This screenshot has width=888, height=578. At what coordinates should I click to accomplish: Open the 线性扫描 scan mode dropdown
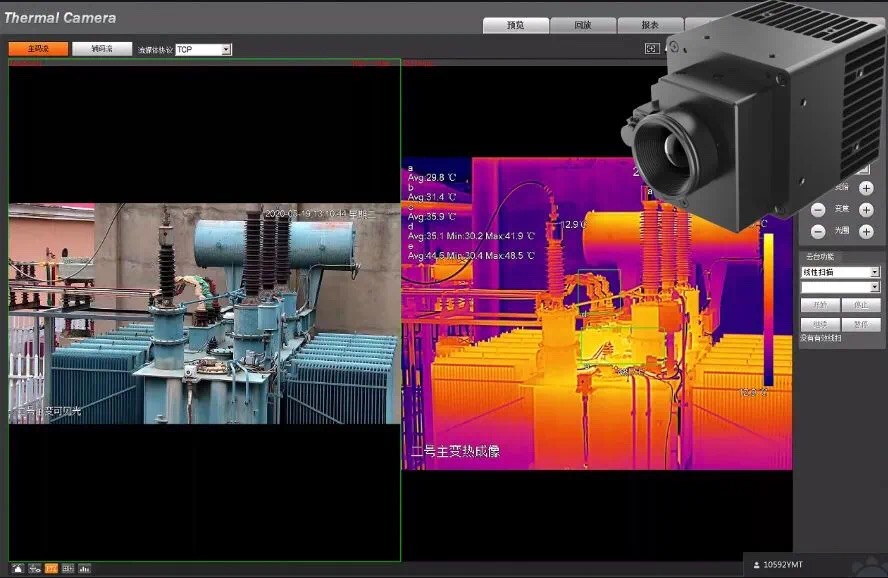[874, 272]
